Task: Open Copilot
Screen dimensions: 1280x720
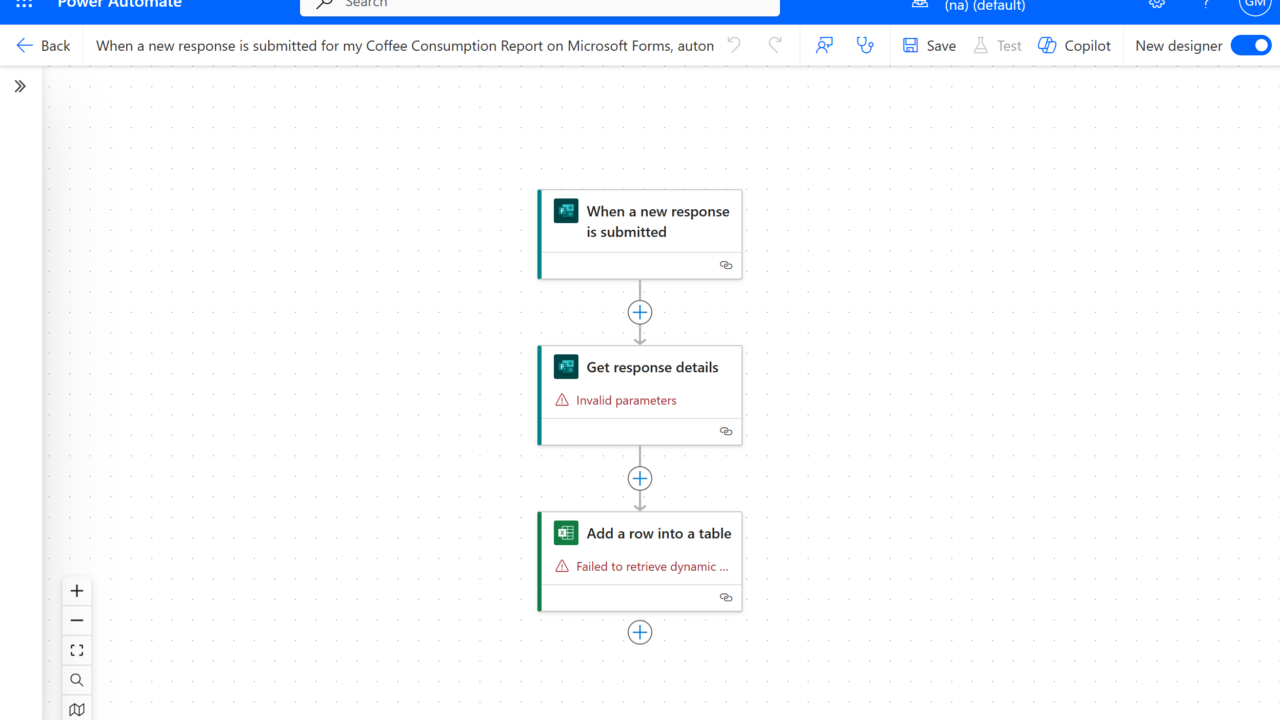Action: tap(1074, 46)
